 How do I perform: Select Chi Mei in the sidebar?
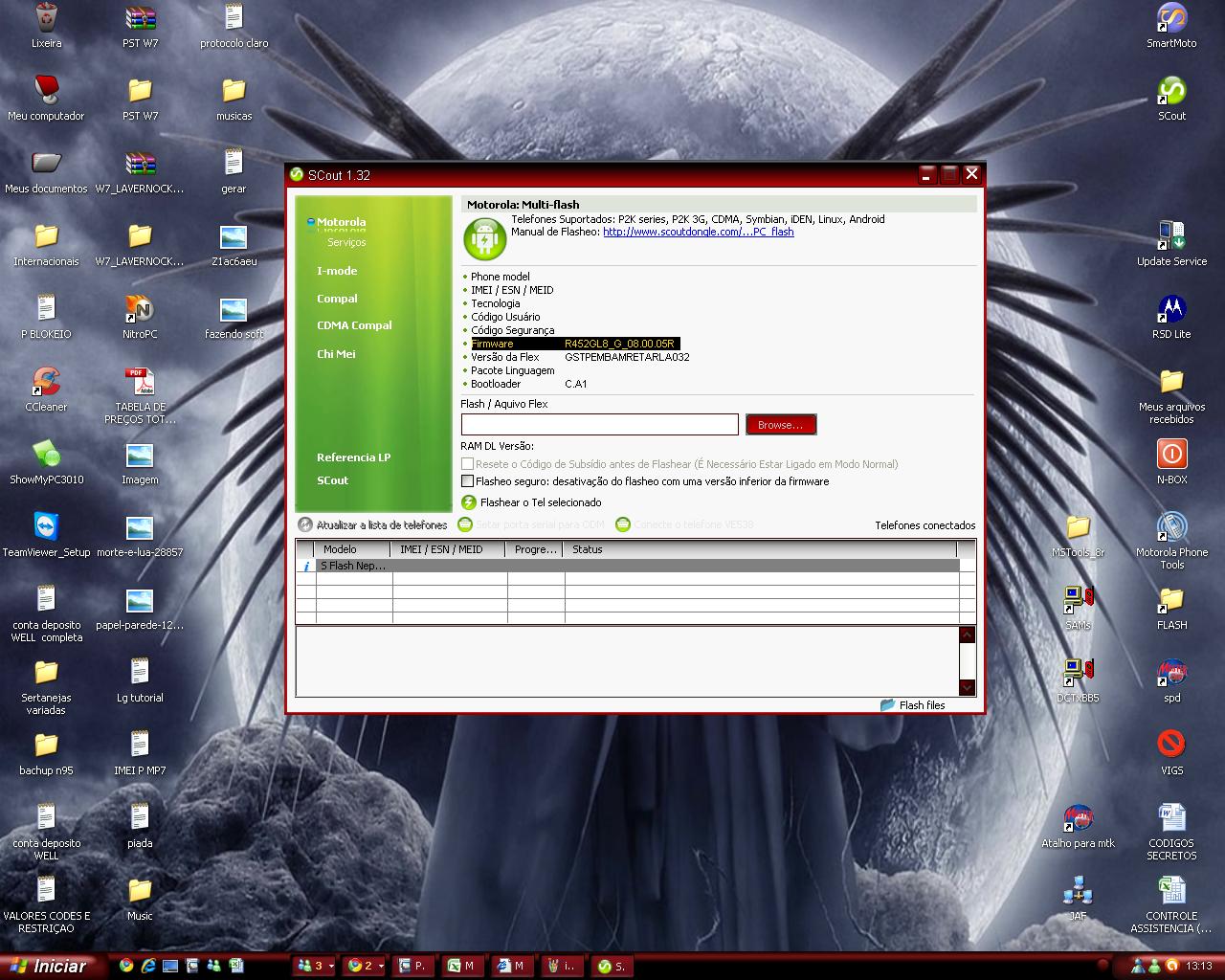click(x=336, y=354)
